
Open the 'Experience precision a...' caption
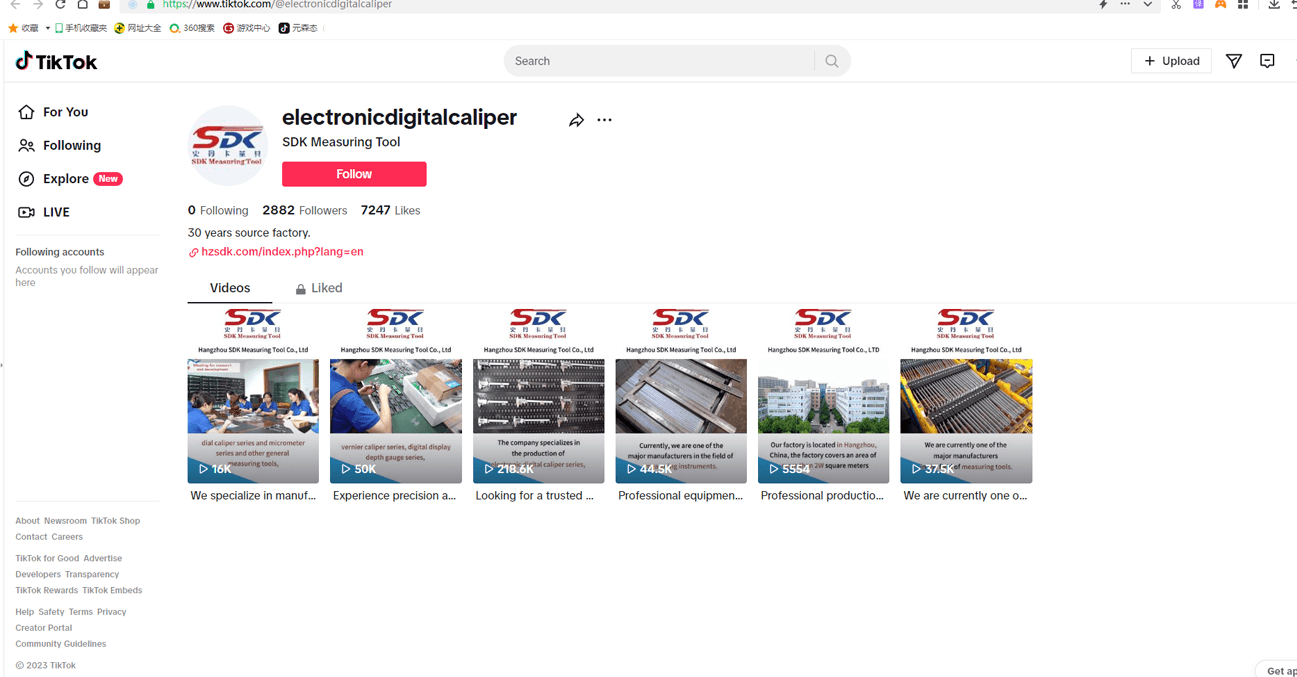pos(396,495)
